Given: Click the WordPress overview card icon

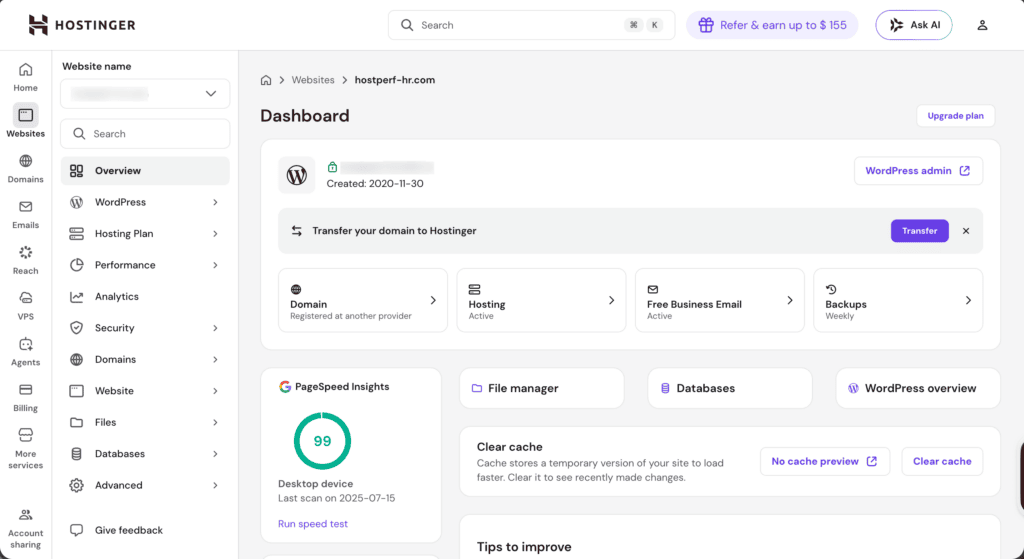Looking at the screenshot, I should (853, 388).
